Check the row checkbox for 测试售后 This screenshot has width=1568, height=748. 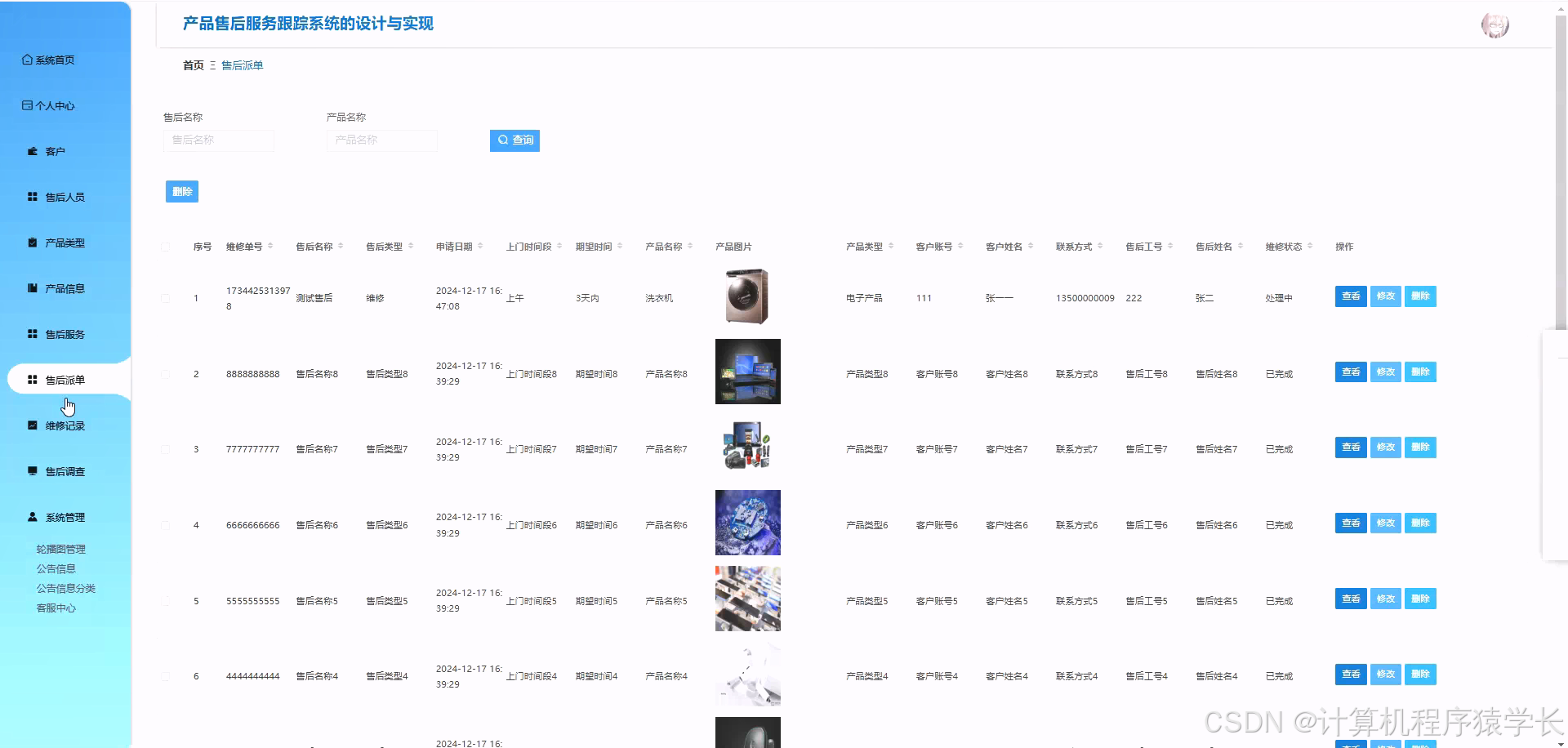(167, 297)
